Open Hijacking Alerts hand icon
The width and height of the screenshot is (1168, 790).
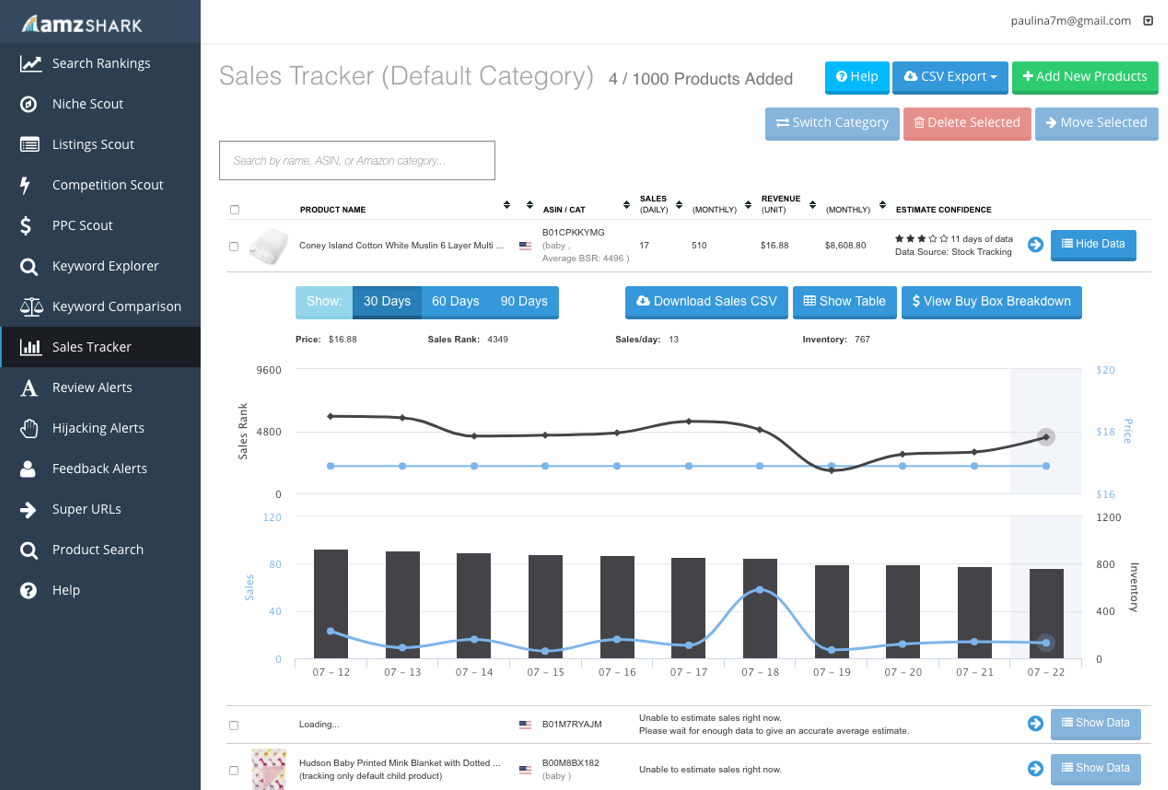(28, 428)
